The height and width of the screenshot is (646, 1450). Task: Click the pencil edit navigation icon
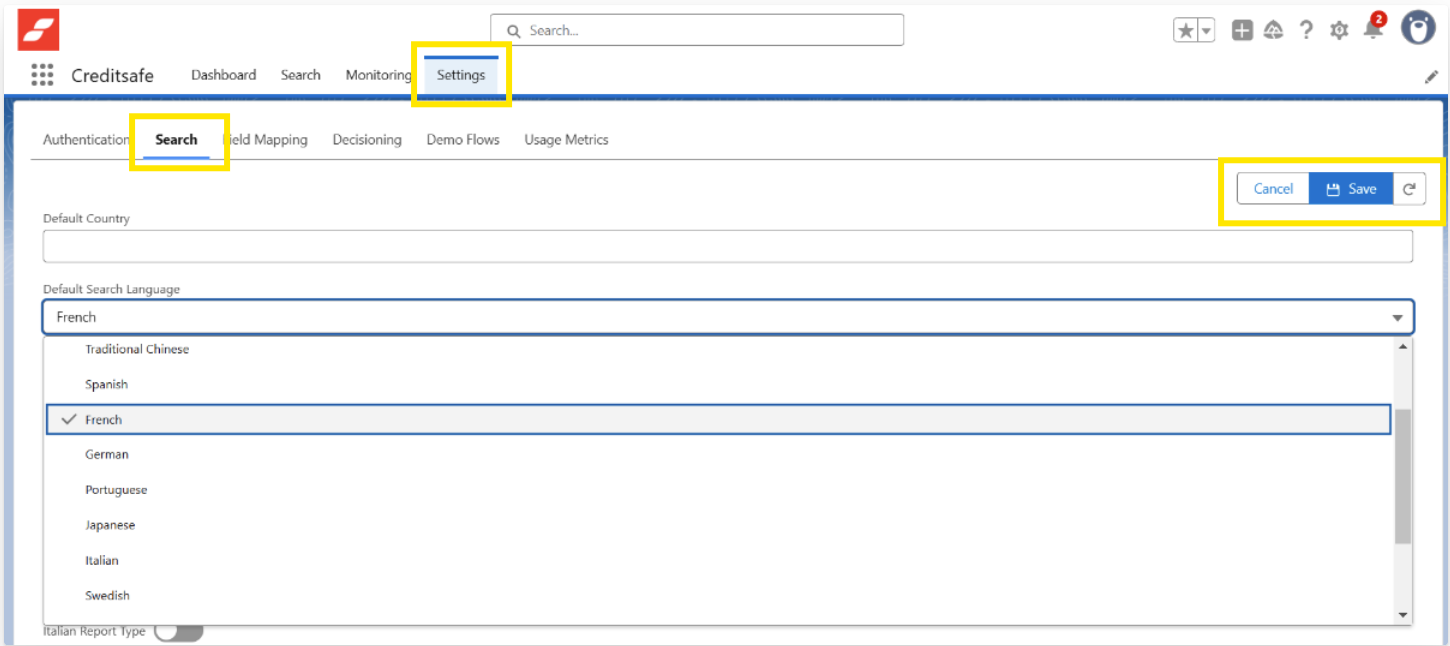(1431, 76)
